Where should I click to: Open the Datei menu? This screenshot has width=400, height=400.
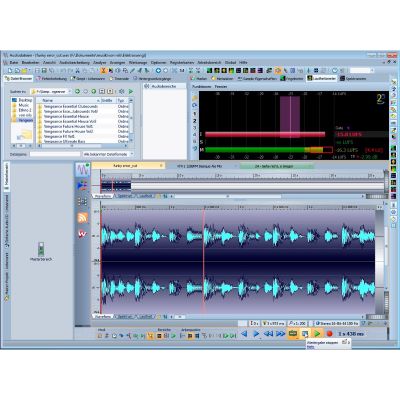pos(14,62)
